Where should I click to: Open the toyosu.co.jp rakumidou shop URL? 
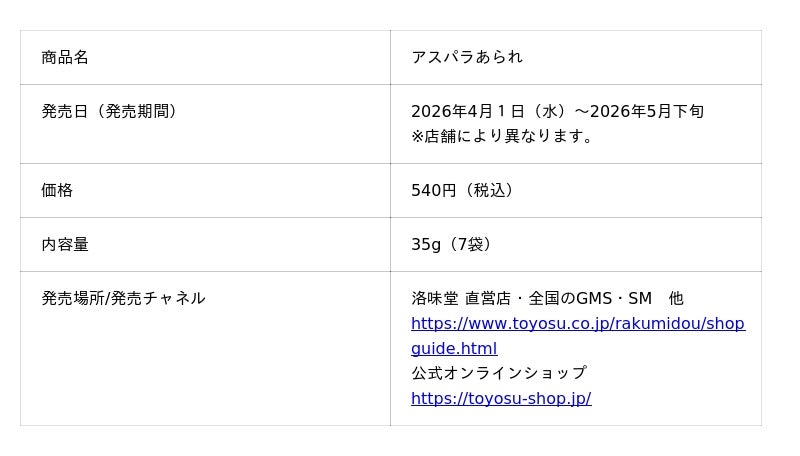coord(577,324)
